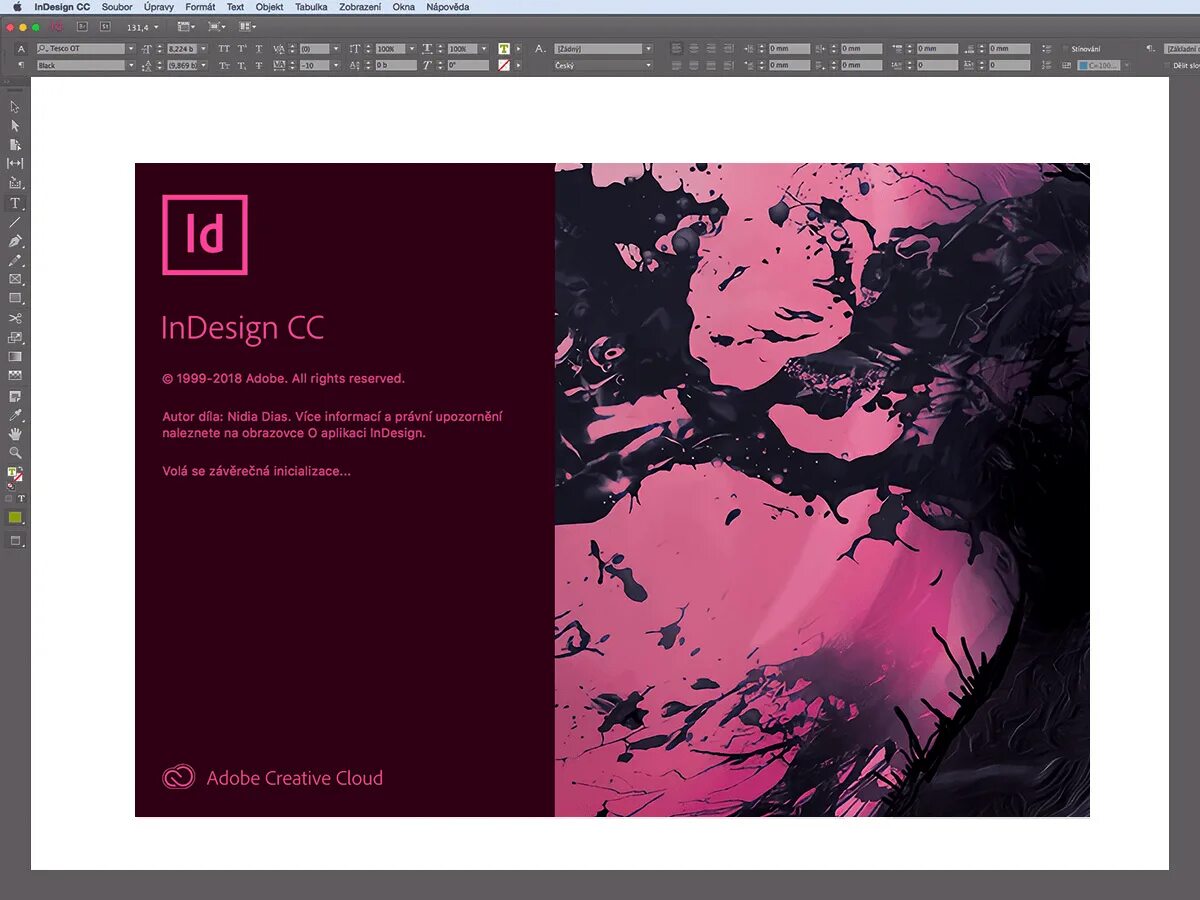Select the Content Collector tool
Image resolution: width=1200 pixels, height=900 pixels.
tap(15, 183)
